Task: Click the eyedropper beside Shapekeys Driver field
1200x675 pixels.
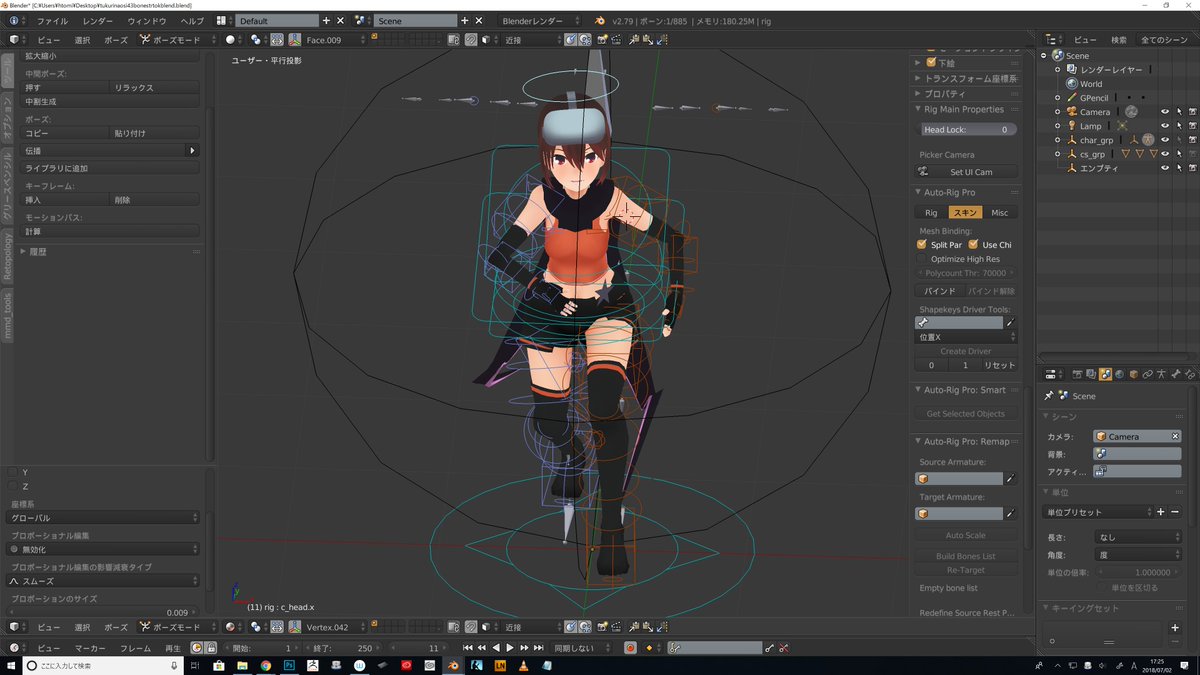Action: 1010,323
